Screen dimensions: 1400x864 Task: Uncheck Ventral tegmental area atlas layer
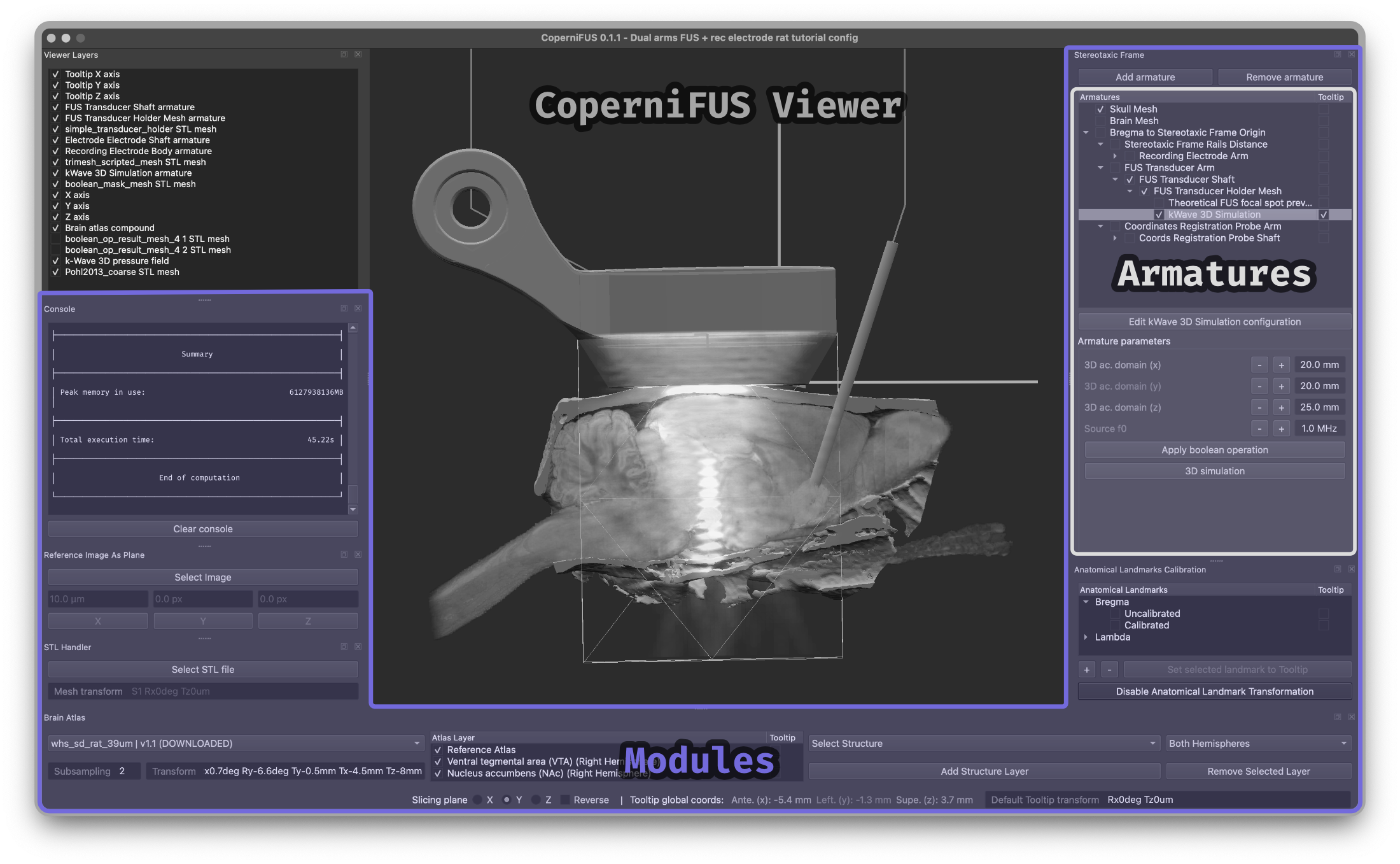(x=438, y=761)
